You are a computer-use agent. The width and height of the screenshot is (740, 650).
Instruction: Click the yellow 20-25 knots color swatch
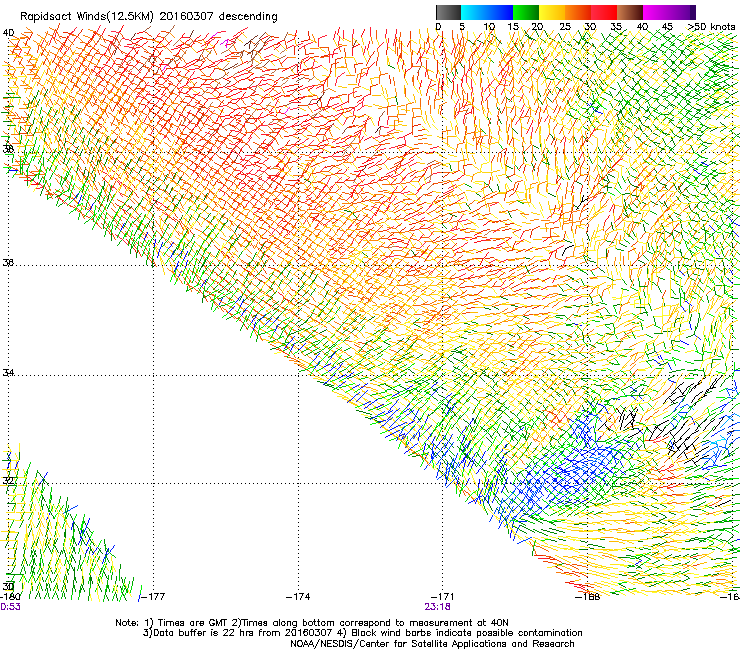pyautogui.click(x=552, y=12)
